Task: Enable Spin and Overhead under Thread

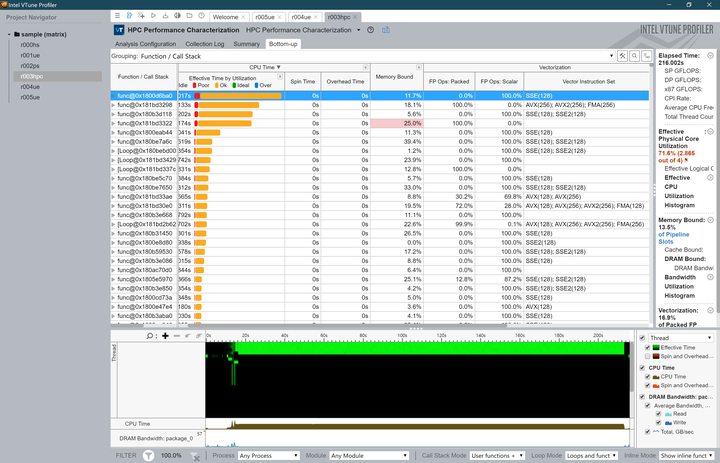Action: (x=648, y=356)
